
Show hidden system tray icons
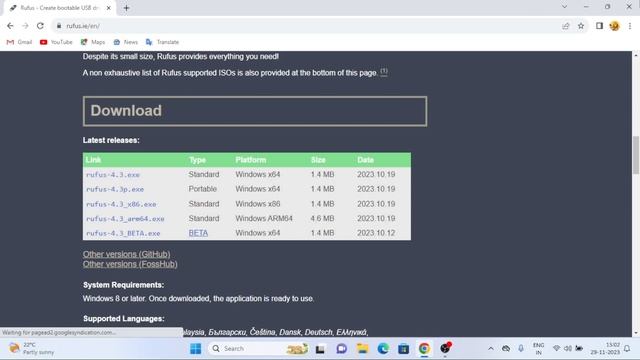pyautogui.click(x=491, y=349)
